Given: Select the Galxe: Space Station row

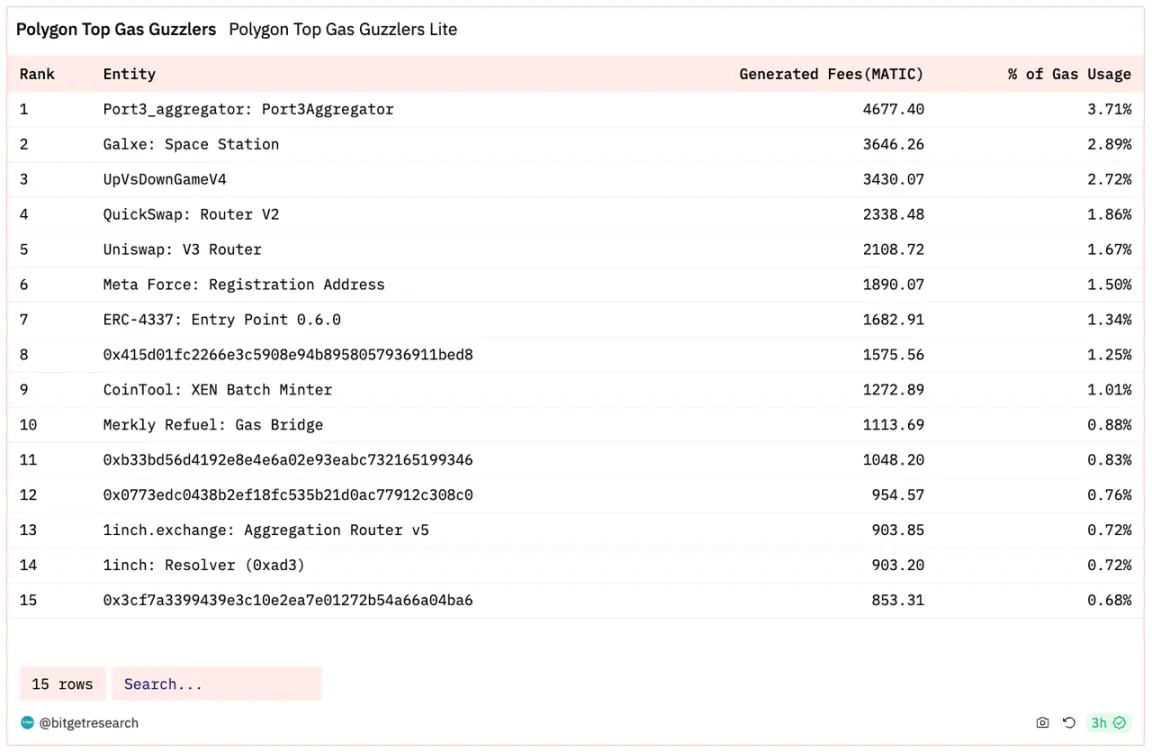Looking at the screenshot, I should click(x=576, y=145).
